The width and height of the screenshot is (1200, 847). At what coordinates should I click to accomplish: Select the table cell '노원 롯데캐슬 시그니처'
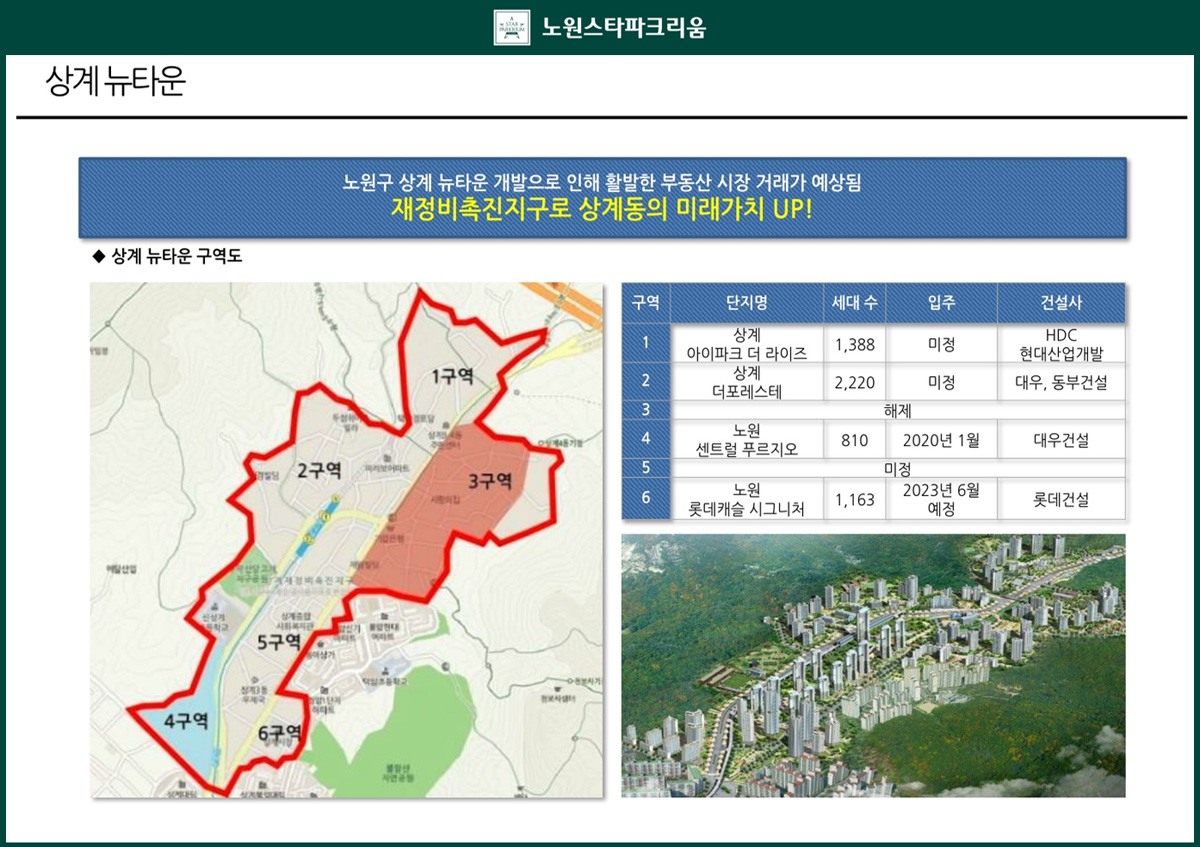point(747,499)
